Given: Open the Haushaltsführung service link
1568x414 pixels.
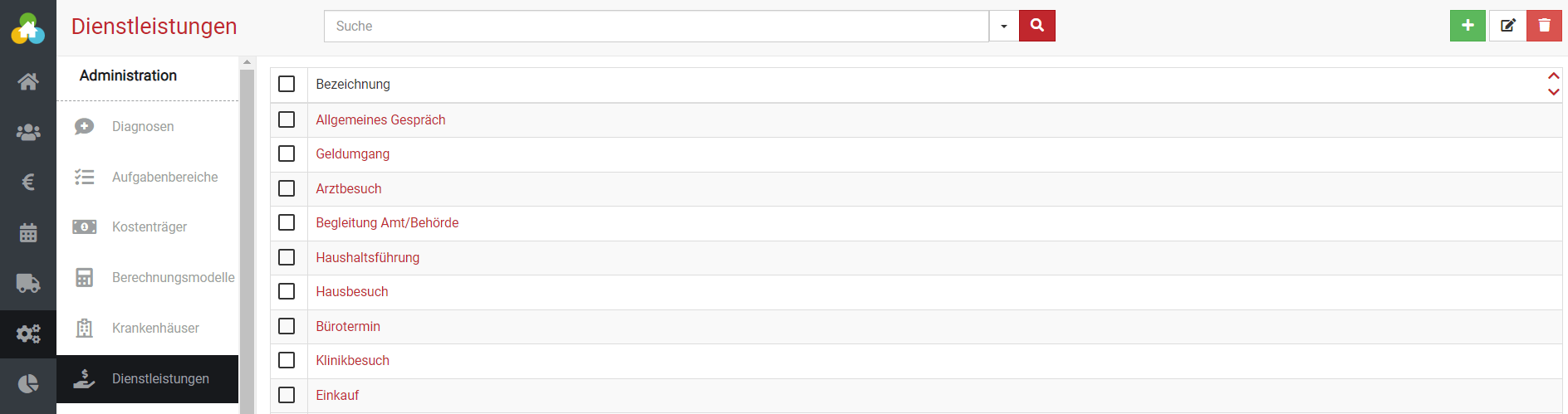Looking at the screenshot, I should [367, 257].
